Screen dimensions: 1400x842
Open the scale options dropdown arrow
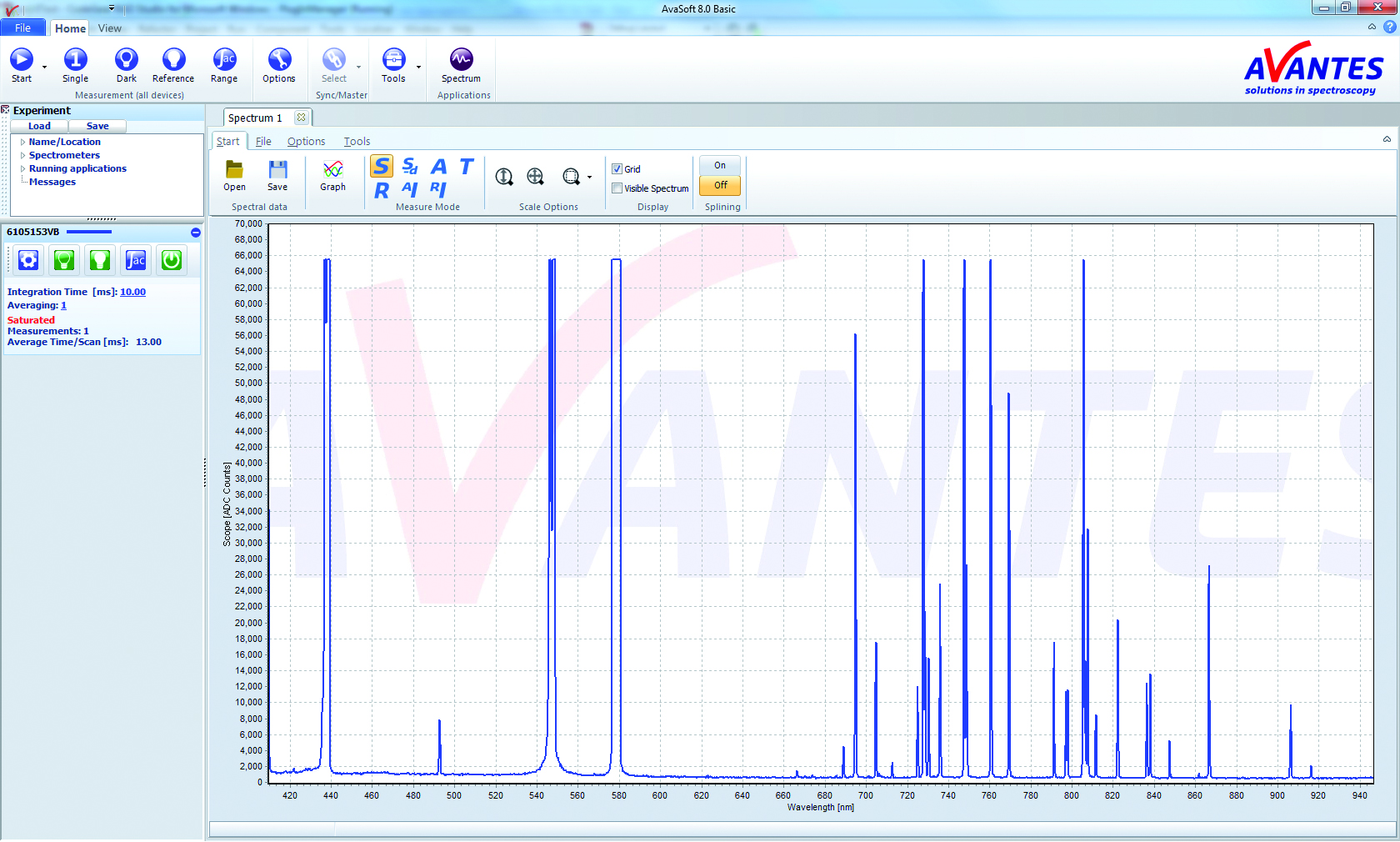click(589, 177)
